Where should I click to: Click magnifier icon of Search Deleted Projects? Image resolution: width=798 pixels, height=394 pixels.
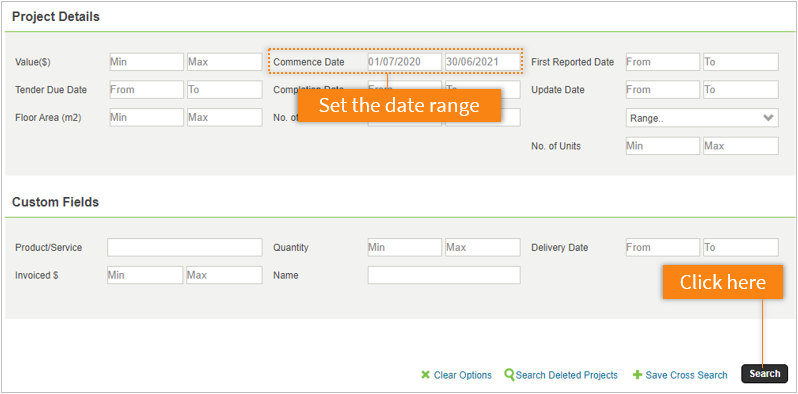tap(509, 375)
